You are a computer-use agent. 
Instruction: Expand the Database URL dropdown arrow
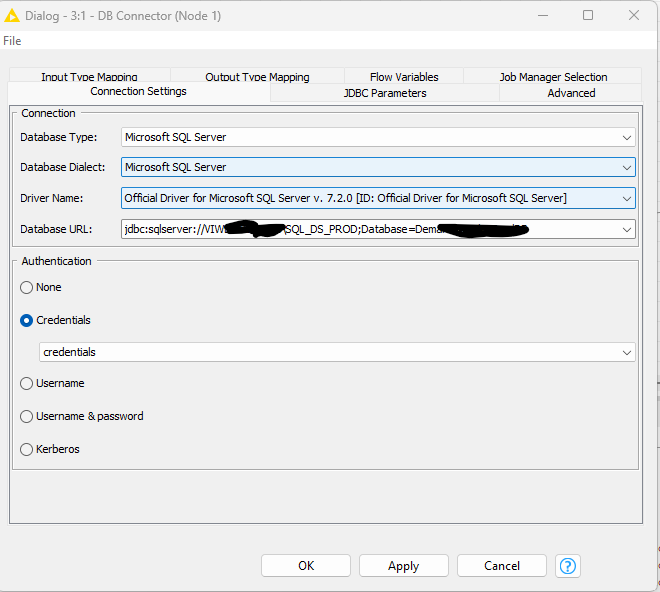click(627, 229)
